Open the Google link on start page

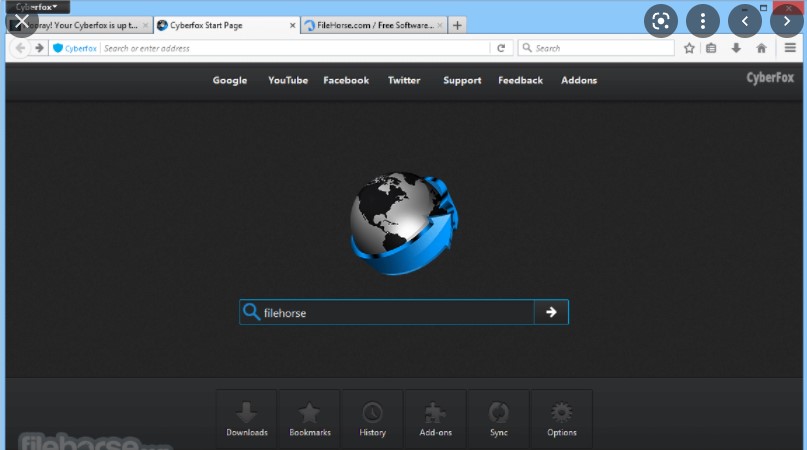tap(230, 80)
